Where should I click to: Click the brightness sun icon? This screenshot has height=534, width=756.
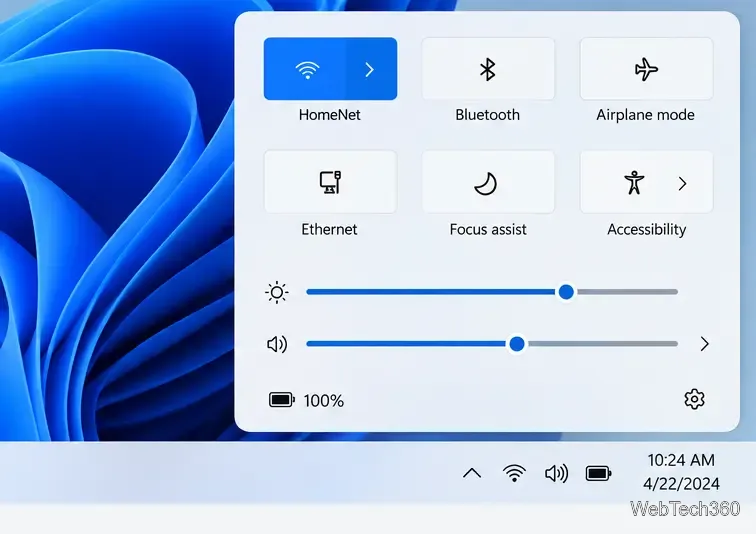point(277,292)
